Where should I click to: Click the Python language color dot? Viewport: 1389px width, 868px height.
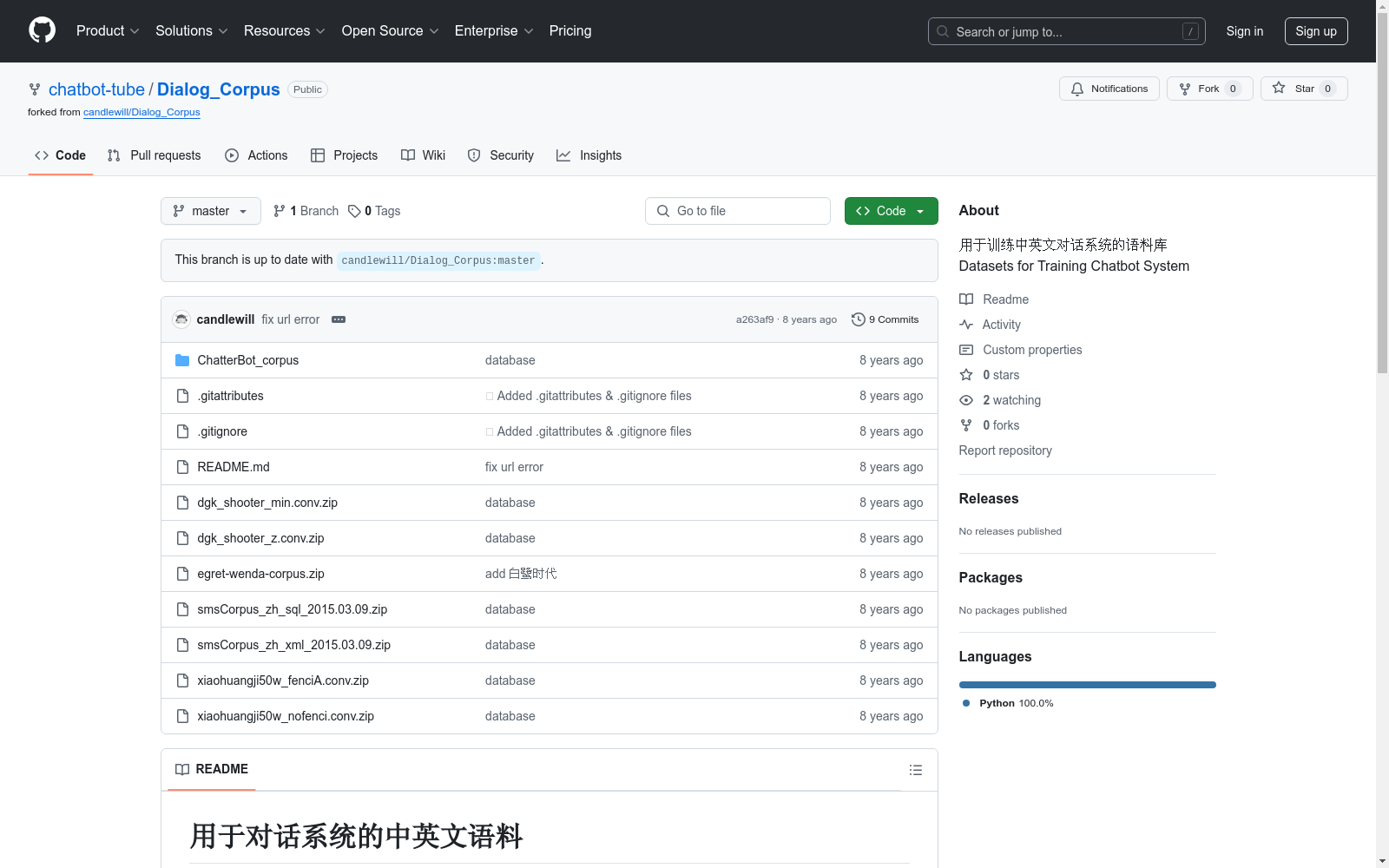966,703
